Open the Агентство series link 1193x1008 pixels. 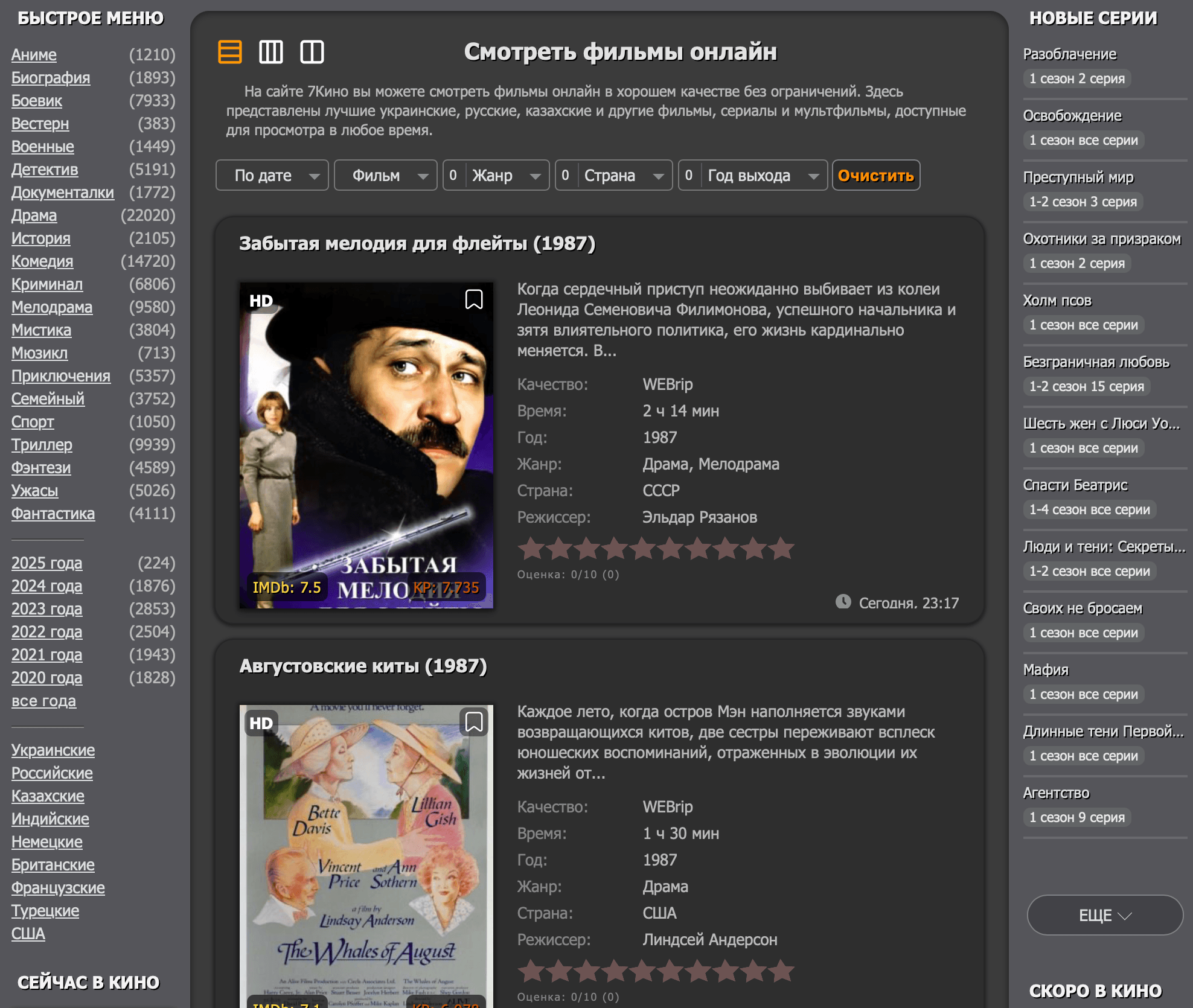pos(1056,793)
